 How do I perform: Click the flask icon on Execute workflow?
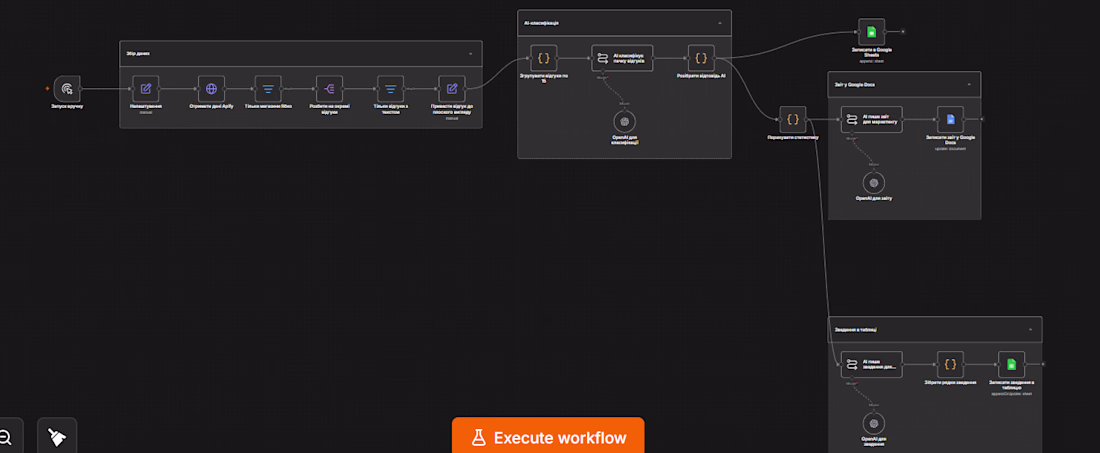(x=478, y=438)
